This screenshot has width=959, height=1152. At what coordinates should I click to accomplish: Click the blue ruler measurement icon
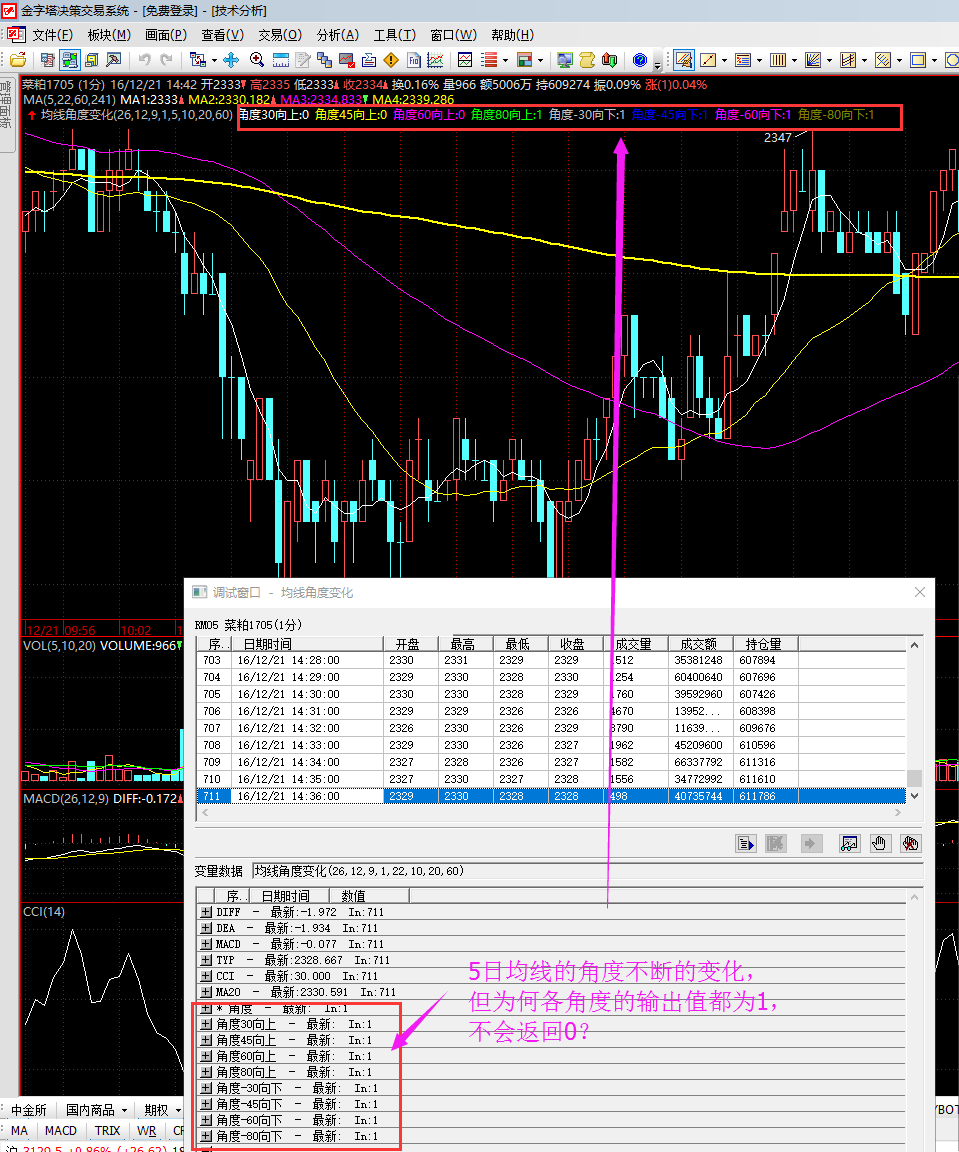pyautogui.click(x=281, y=60)
